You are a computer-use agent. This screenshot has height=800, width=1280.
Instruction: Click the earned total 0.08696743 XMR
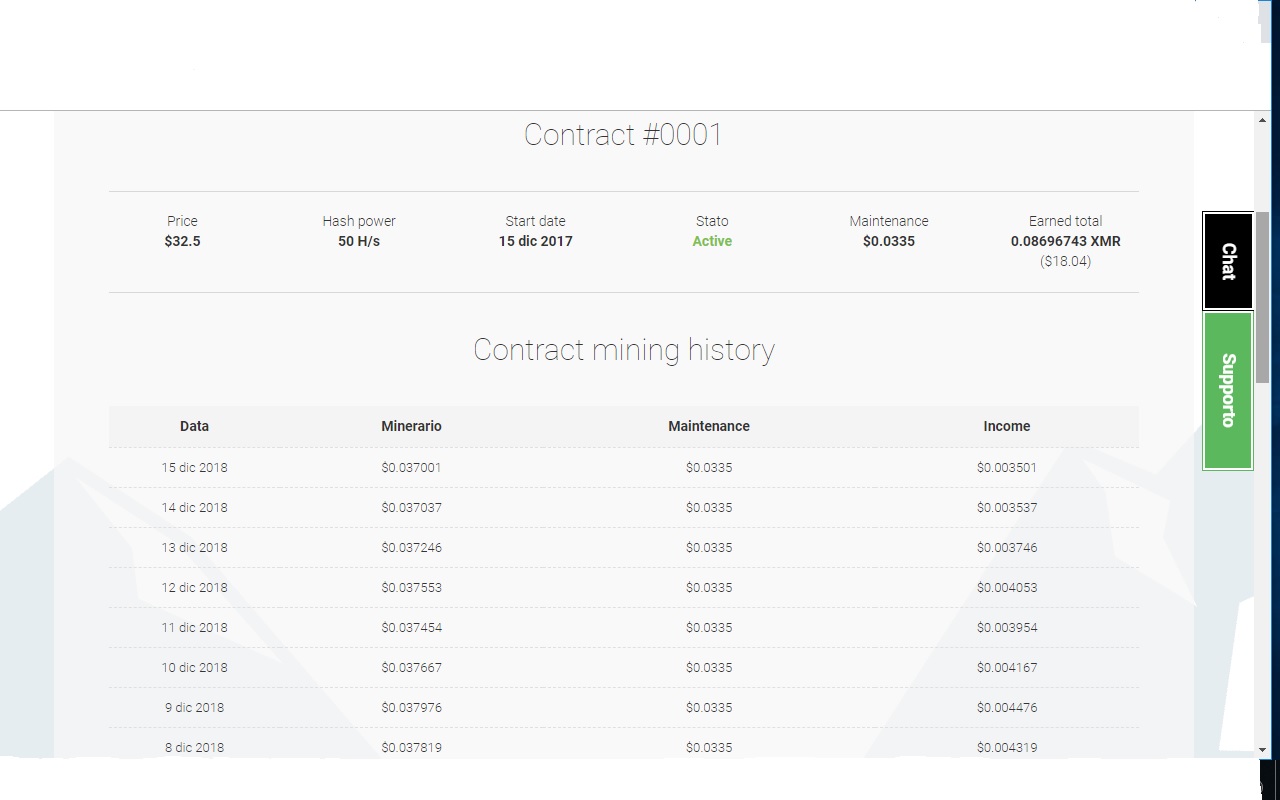[1066, 241]
